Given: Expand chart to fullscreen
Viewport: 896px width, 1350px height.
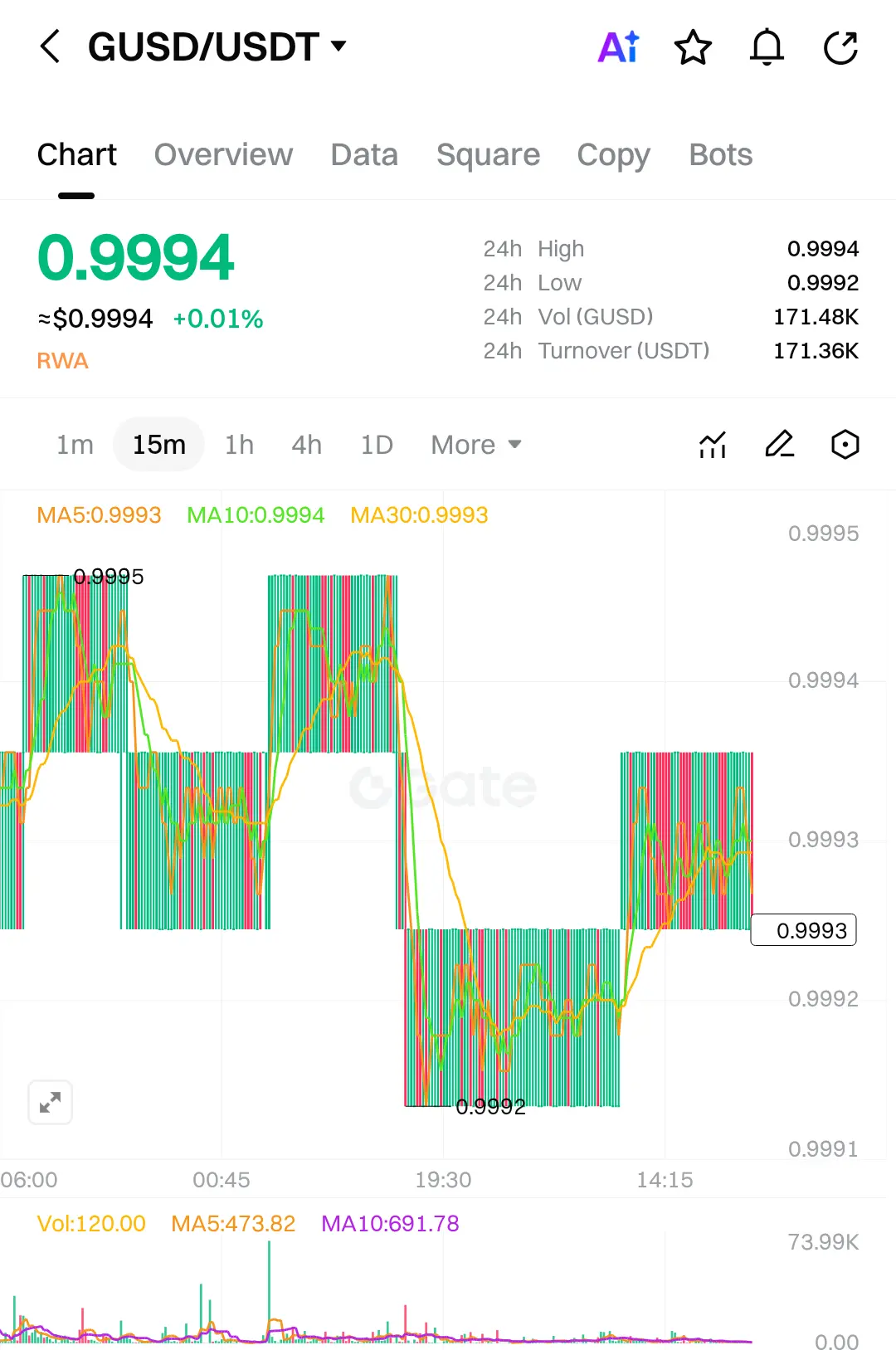Looking at the screenshot, I should (x=51, y=1103).
